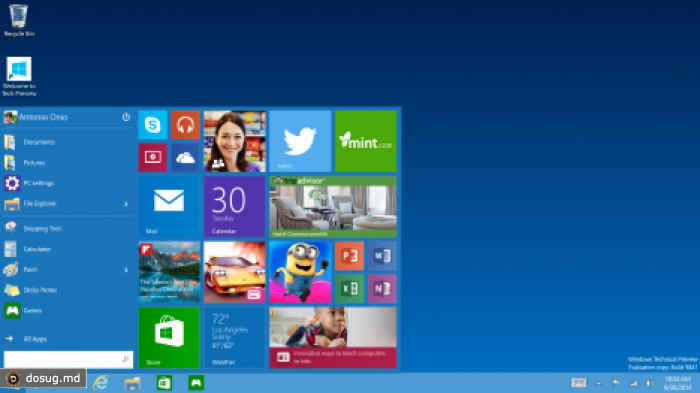
Task: Open the Recycle Bin desktop icon
Action: pos(18,20)
